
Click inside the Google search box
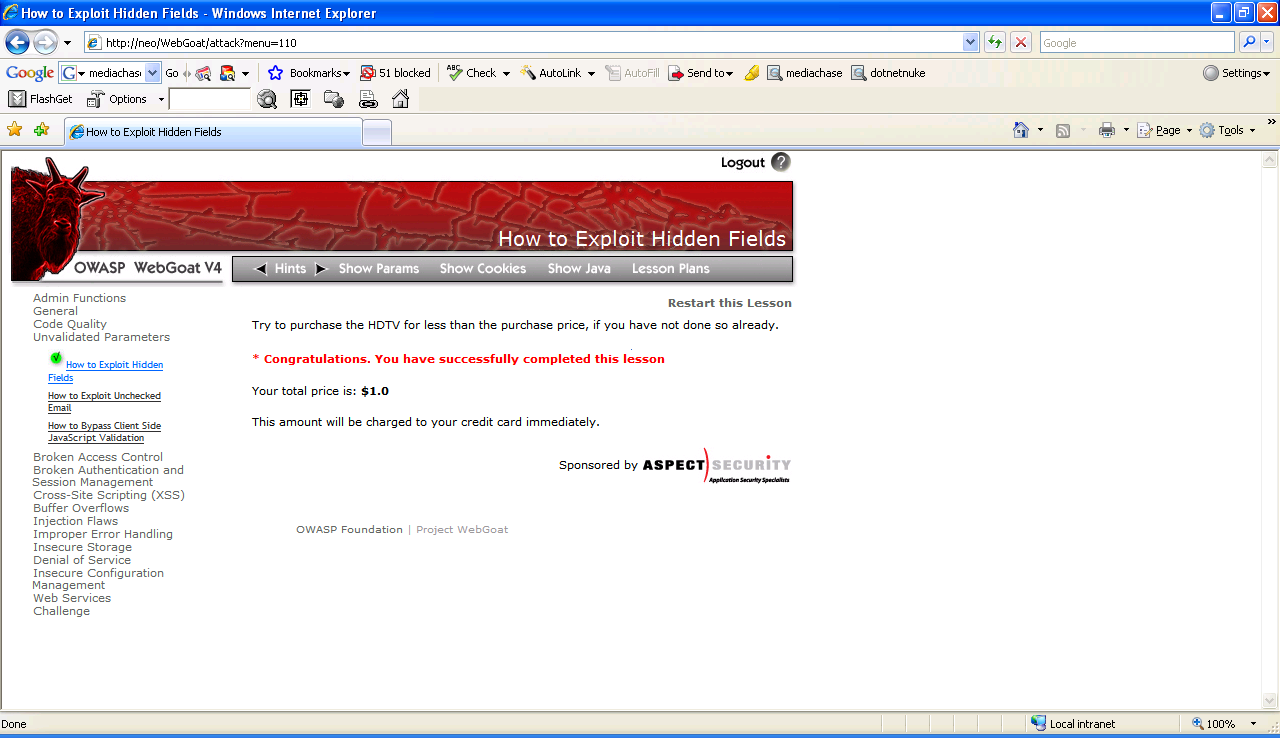pyautogui.click(x=1136, y=42)
